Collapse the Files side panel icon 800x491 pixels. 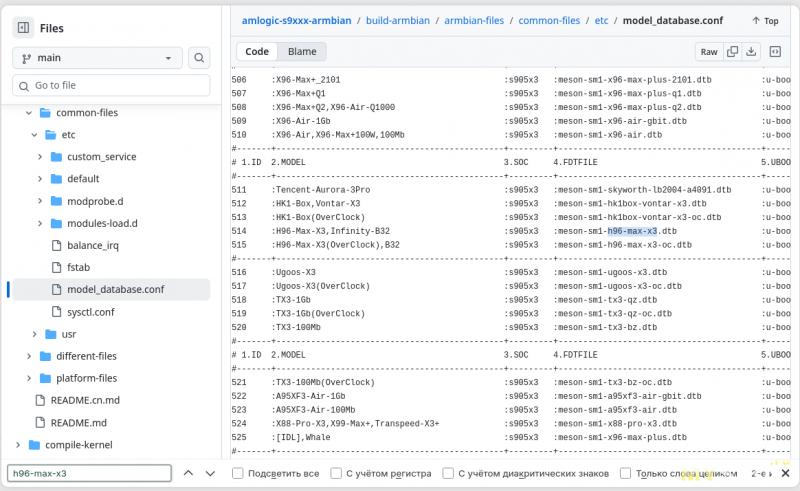tap(24, 28)
